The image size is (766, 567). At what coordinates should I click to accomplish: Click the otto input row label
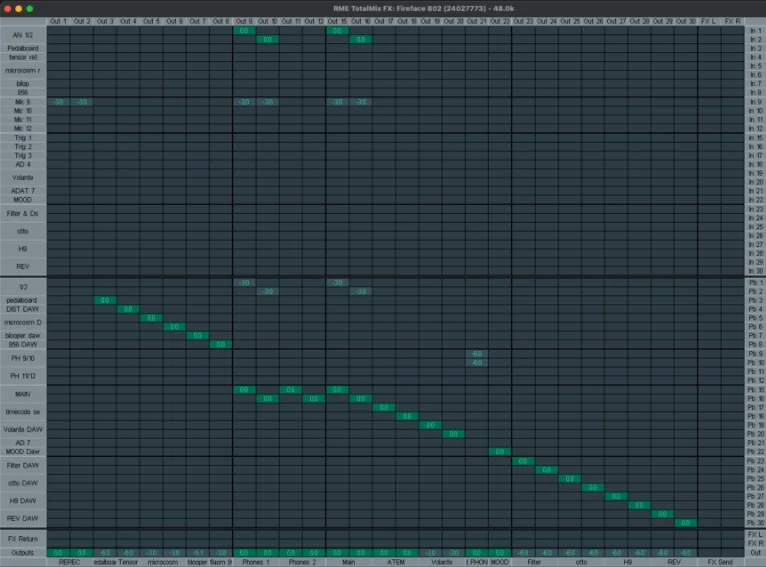point(23,231)
